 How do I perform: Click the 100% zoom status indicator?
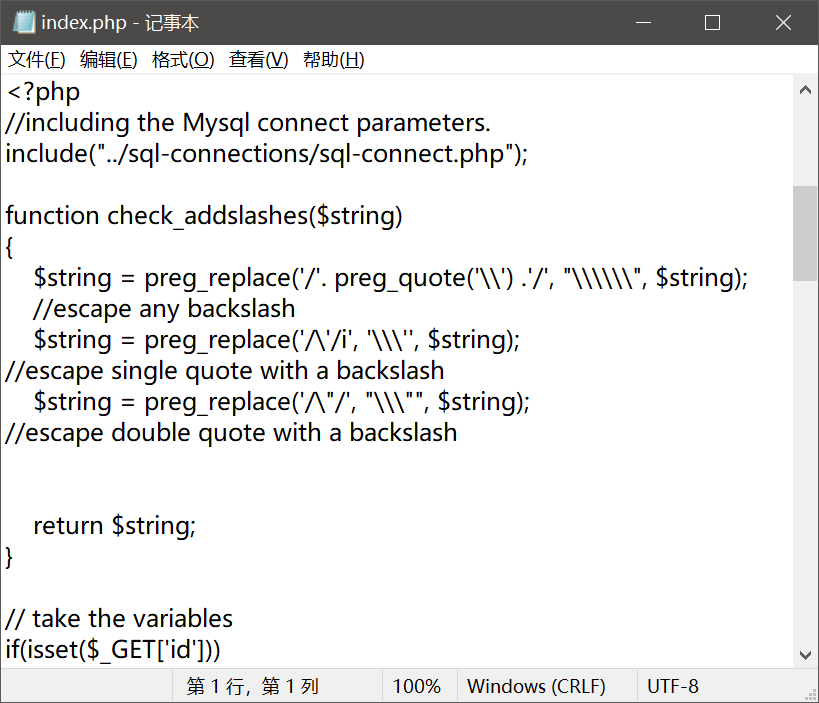(x=416, y=687)
